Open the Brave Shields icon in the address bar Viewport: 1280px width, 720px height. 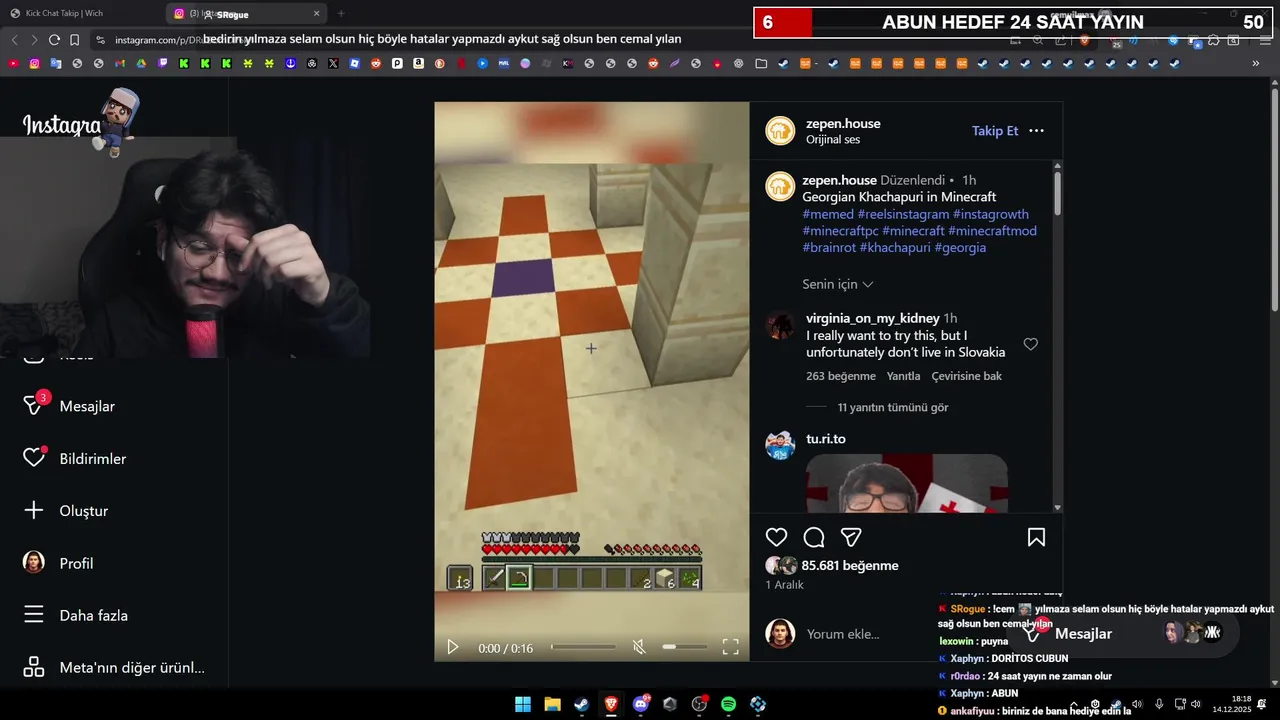[x=1085, y=40]
